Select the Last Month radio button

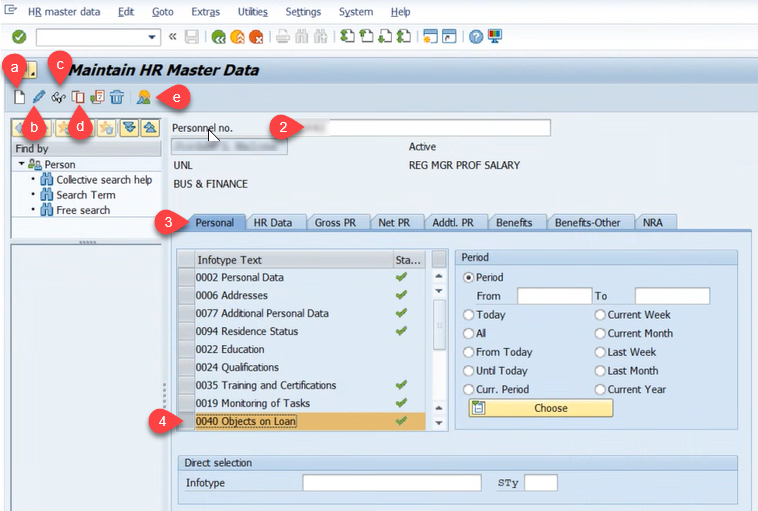coord(600,371)
